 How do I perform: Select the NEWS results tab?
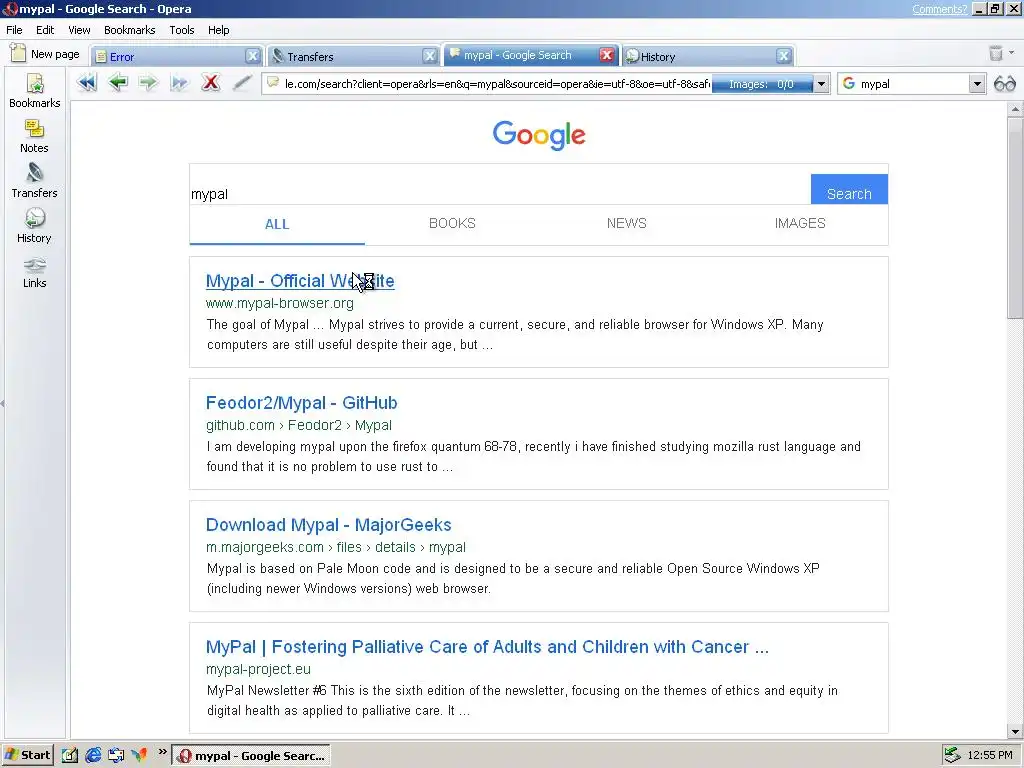click(x=626, y=223)
